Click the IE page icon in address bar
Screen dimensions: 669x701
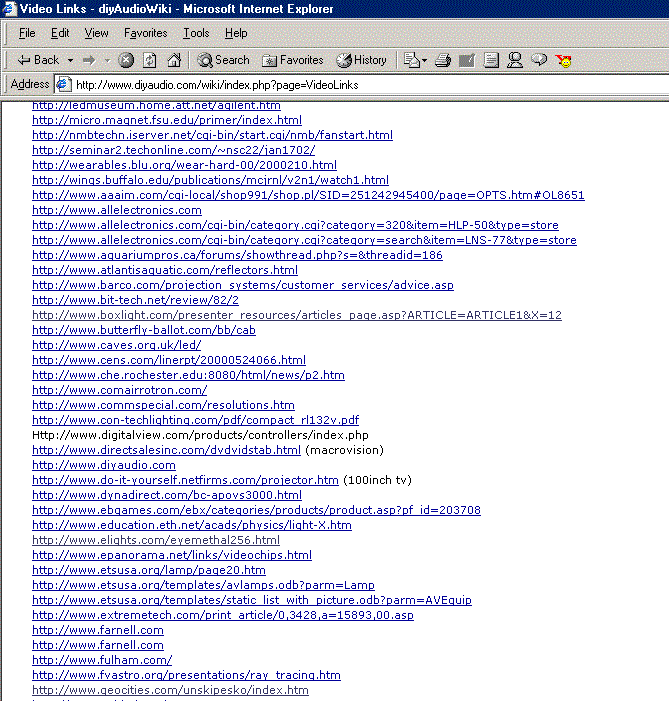[x=64, y=84]
